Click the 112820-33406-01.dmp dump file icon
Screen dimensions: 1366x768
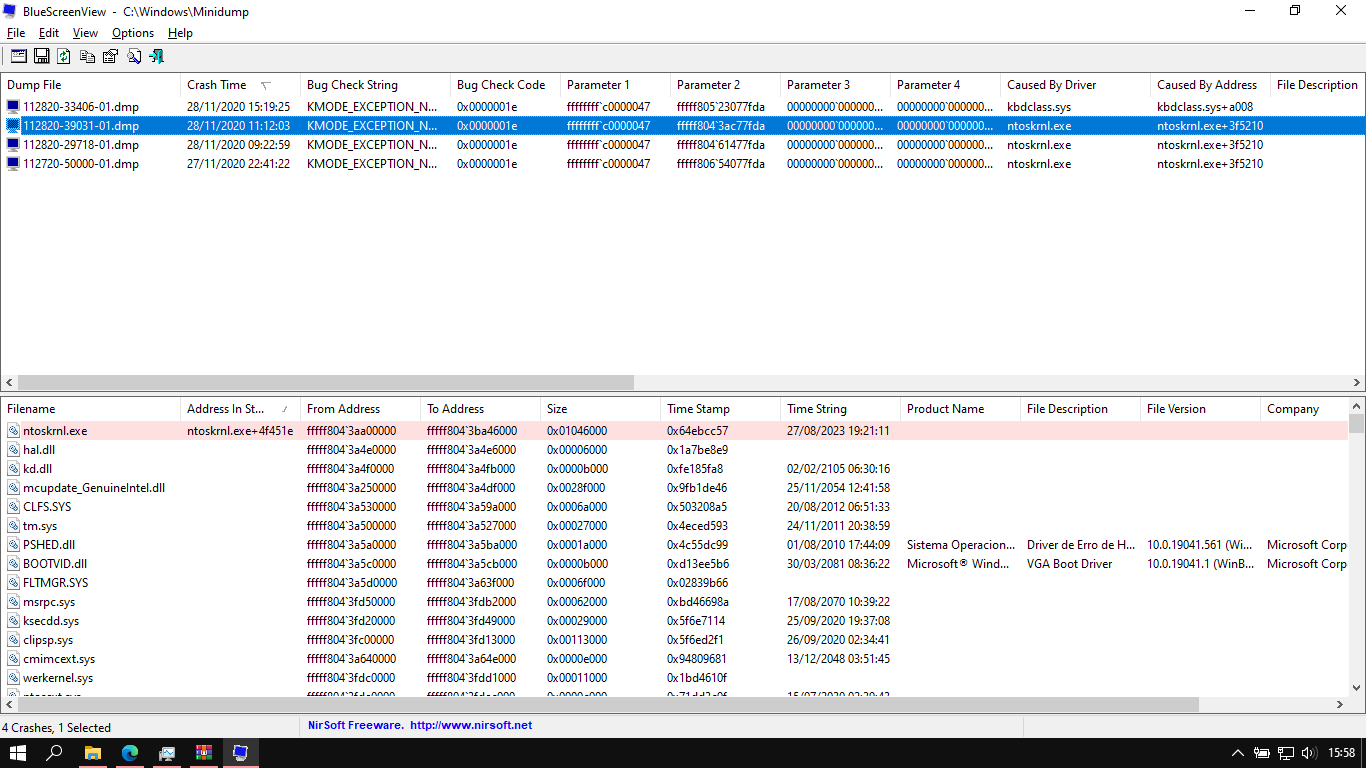(x=13, y=106)
